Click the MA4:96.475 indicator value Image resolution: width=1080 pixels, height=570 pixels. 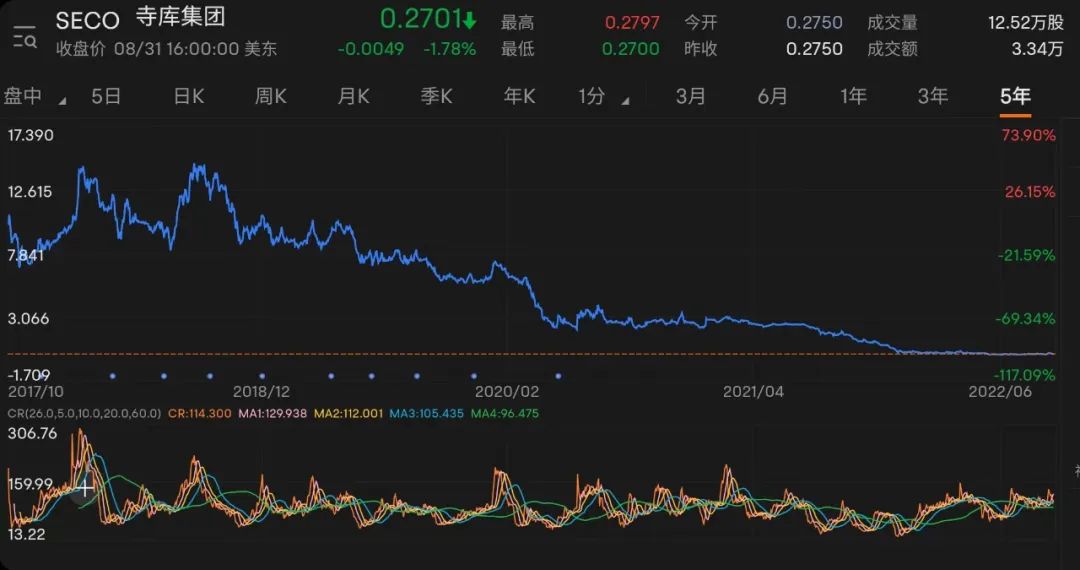point(505,414)
